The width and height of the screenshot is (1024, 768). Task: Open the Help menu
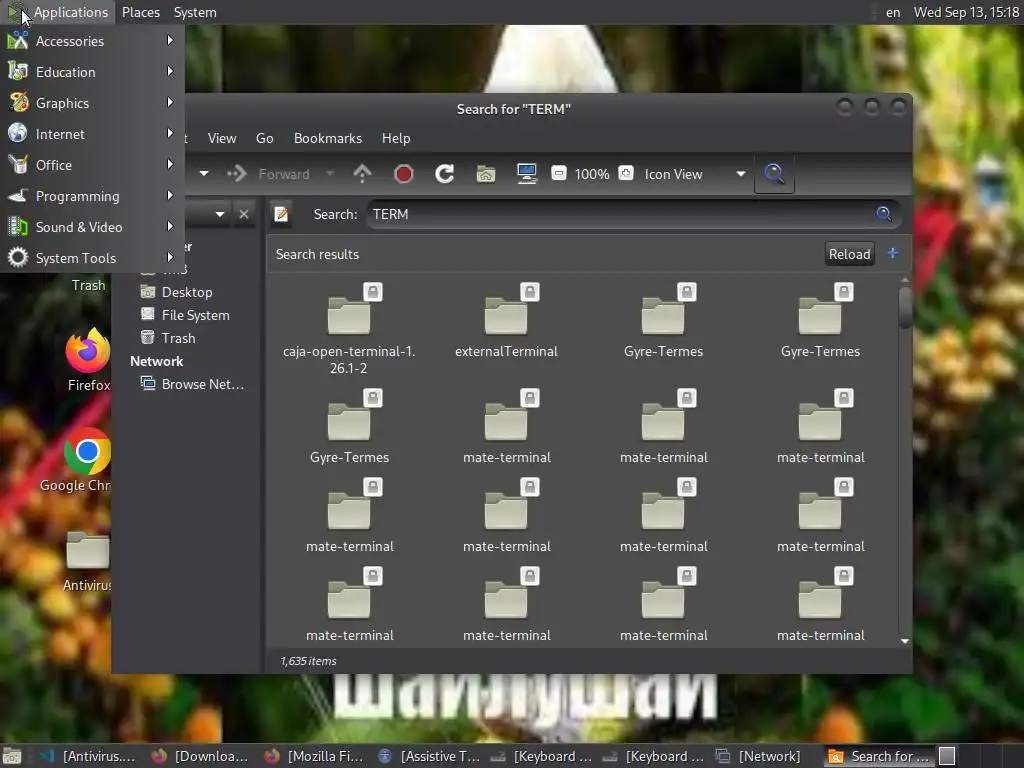396,138
